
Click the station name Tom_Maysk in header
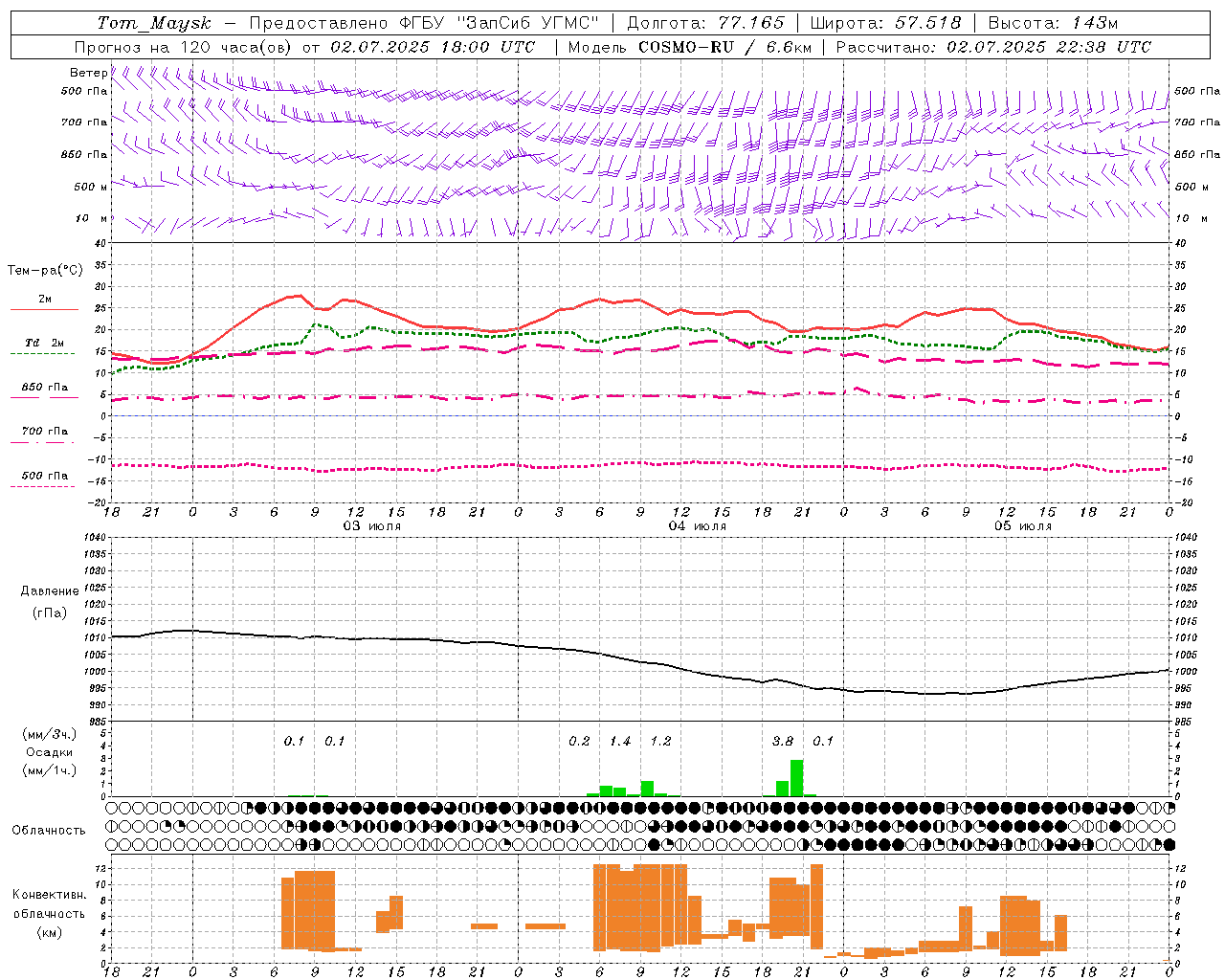(x=155, y=23)
